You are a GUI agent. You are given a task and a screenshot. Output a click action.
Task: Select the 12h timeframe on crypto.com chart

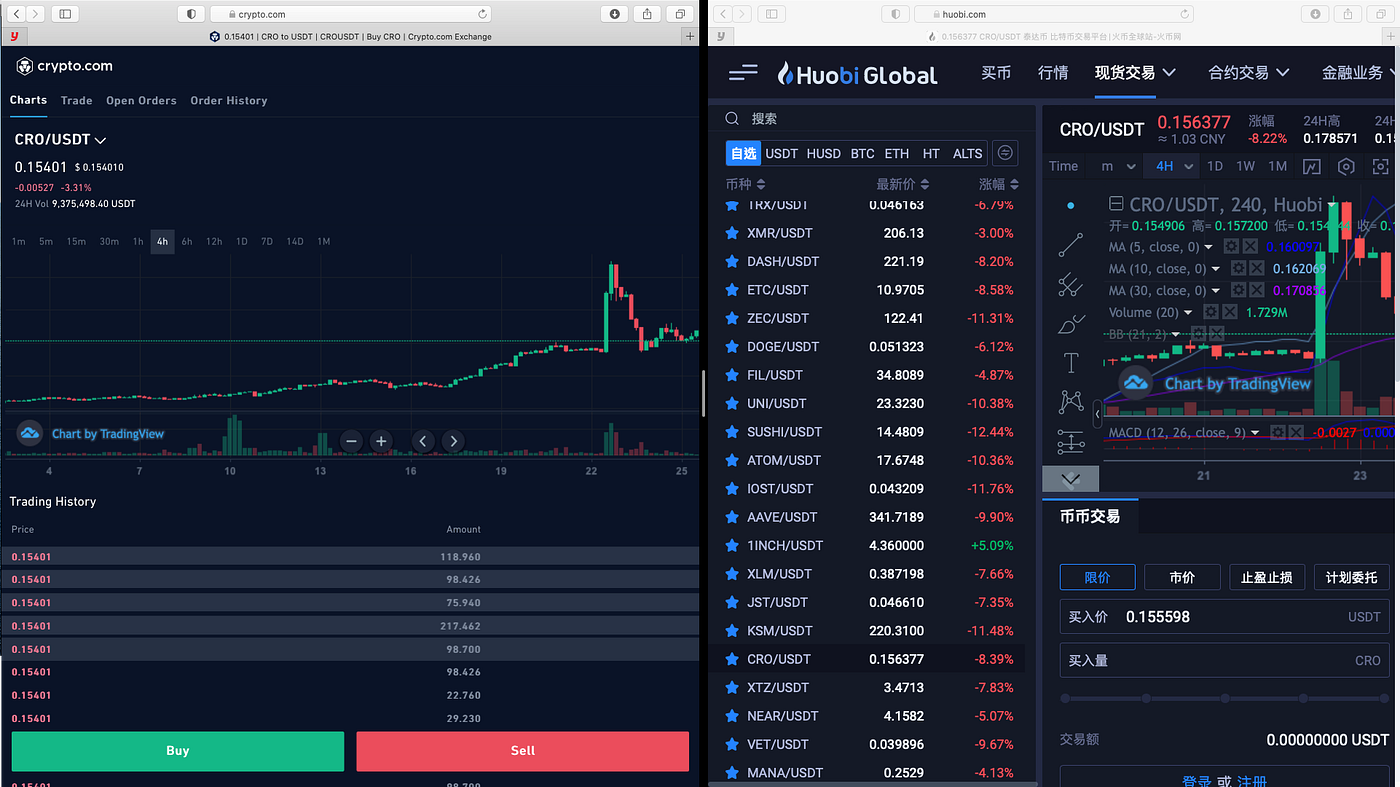point(214,241)
